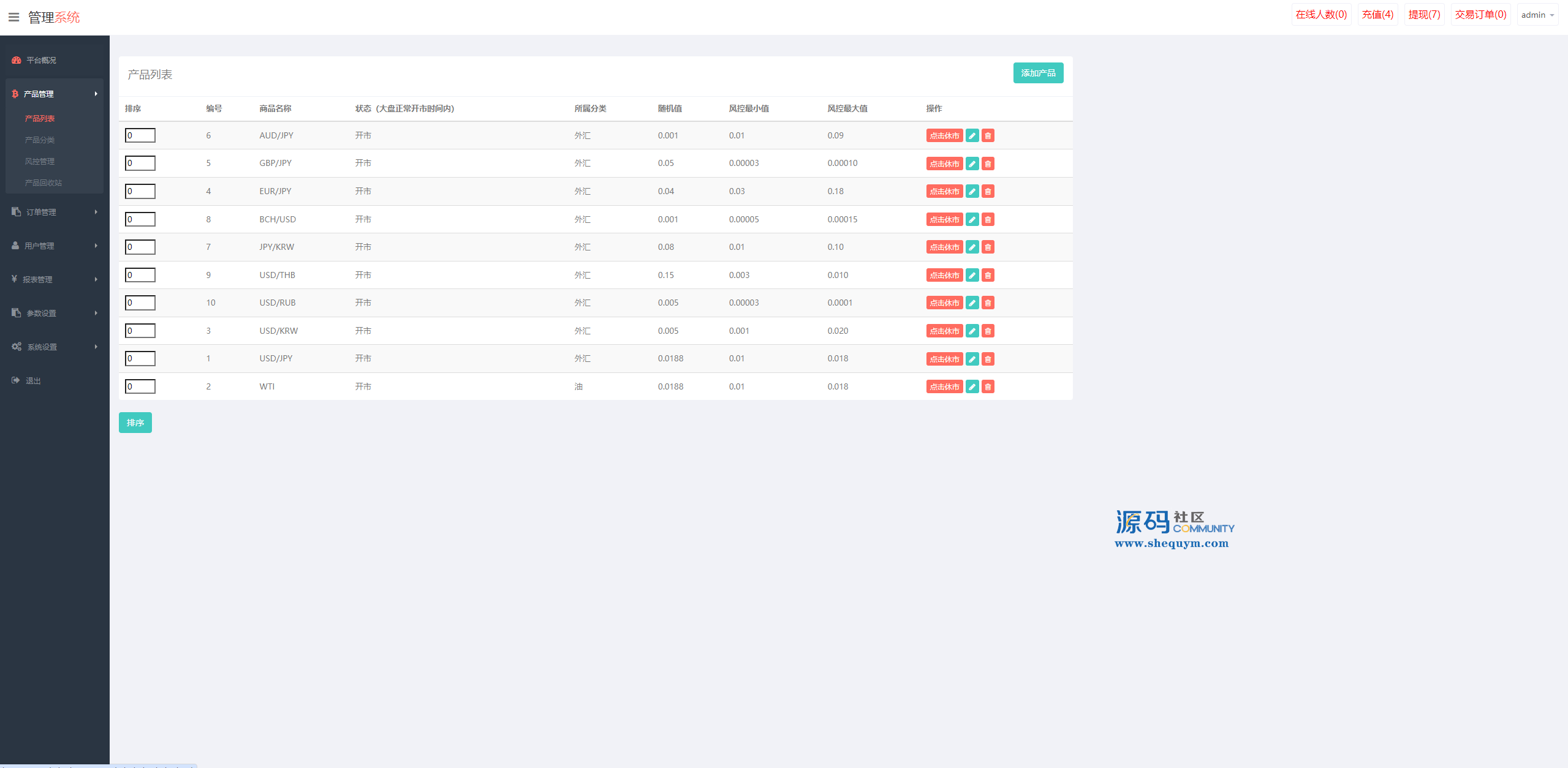Click 点击休市 for AUD/JPY
The width and height of the screenshot is (1568, 768).
[x=944, y=135]
